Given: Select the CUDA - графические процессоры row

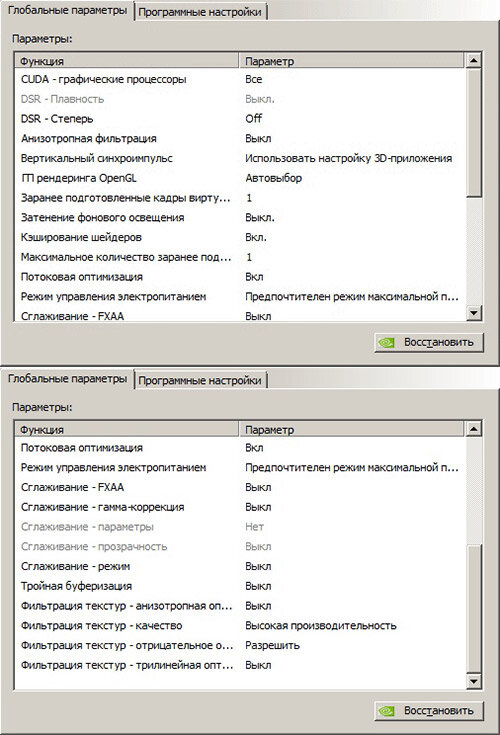Looking at the screenshot, I should [240, 79].
